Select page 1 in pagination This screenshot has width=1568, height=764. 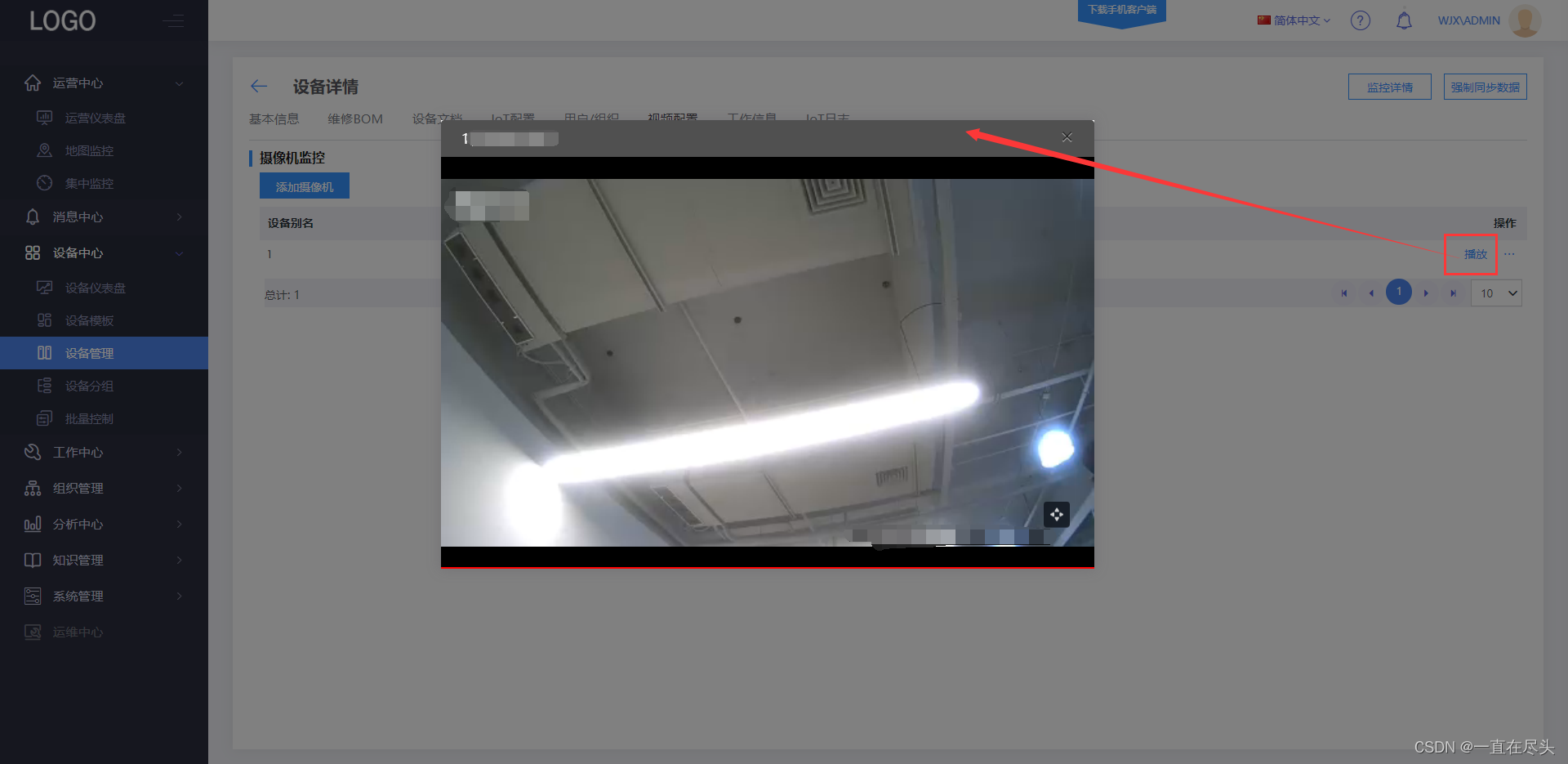click(1399, 292)
